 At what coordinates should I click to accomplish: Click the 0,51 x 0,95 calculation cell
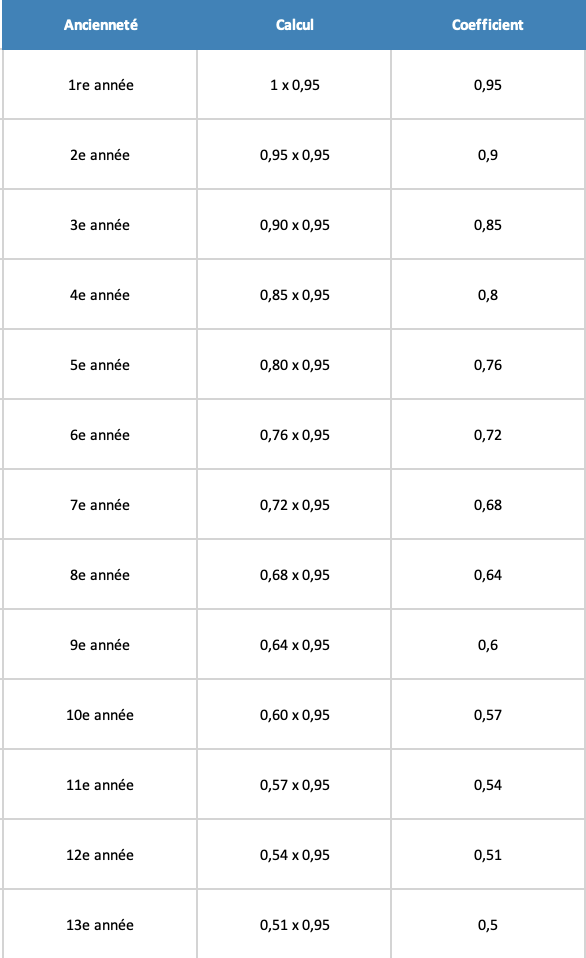click(x=295, y=925)
